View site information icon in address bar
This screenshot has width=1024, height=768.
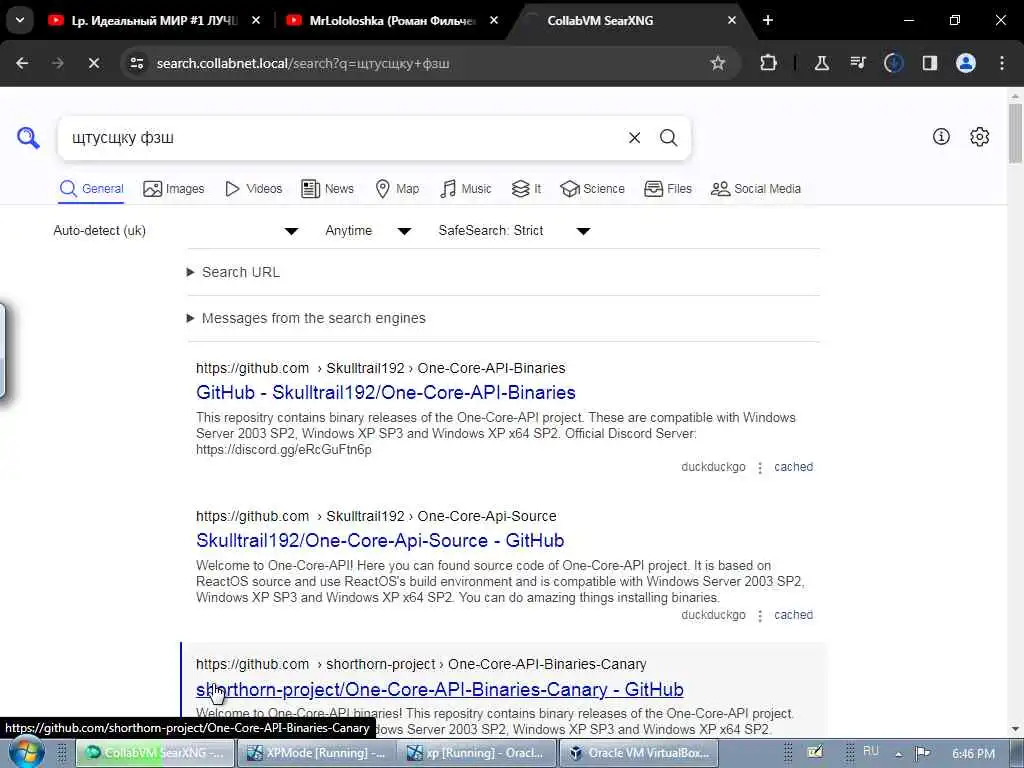[136, 63]
